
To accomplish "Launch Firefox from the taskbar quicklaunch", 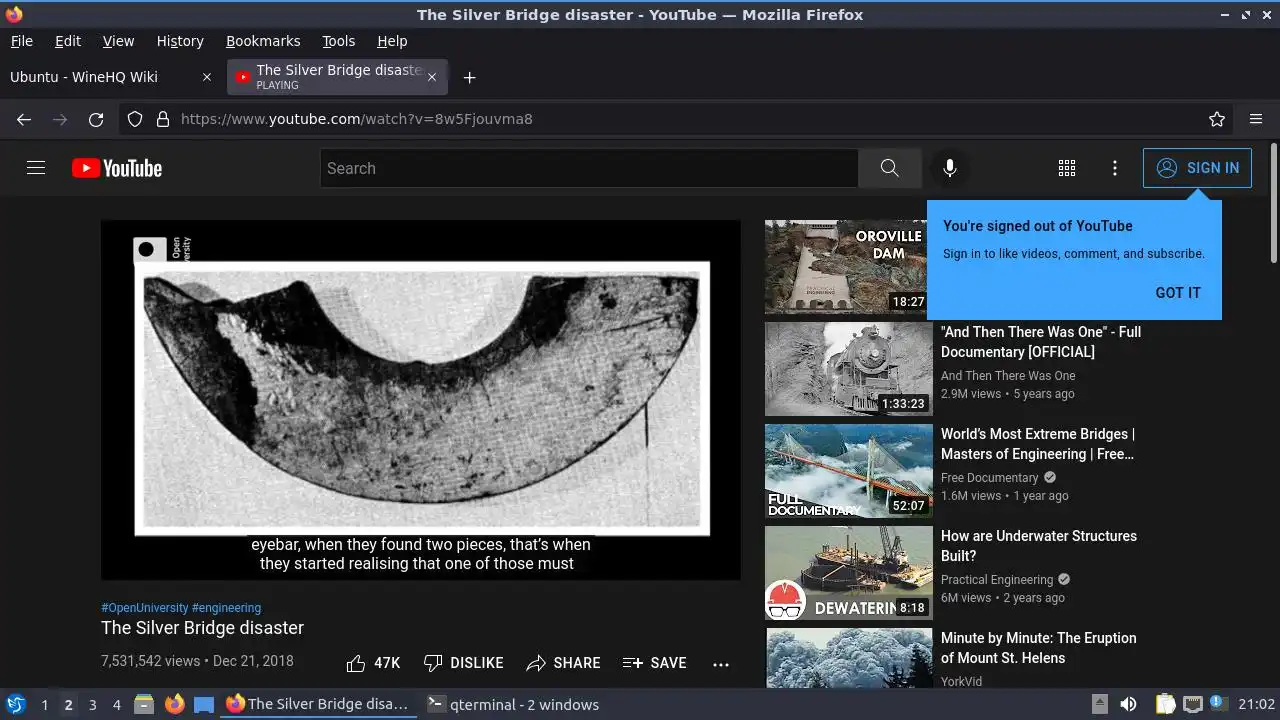I will click(x=174, y=705).
